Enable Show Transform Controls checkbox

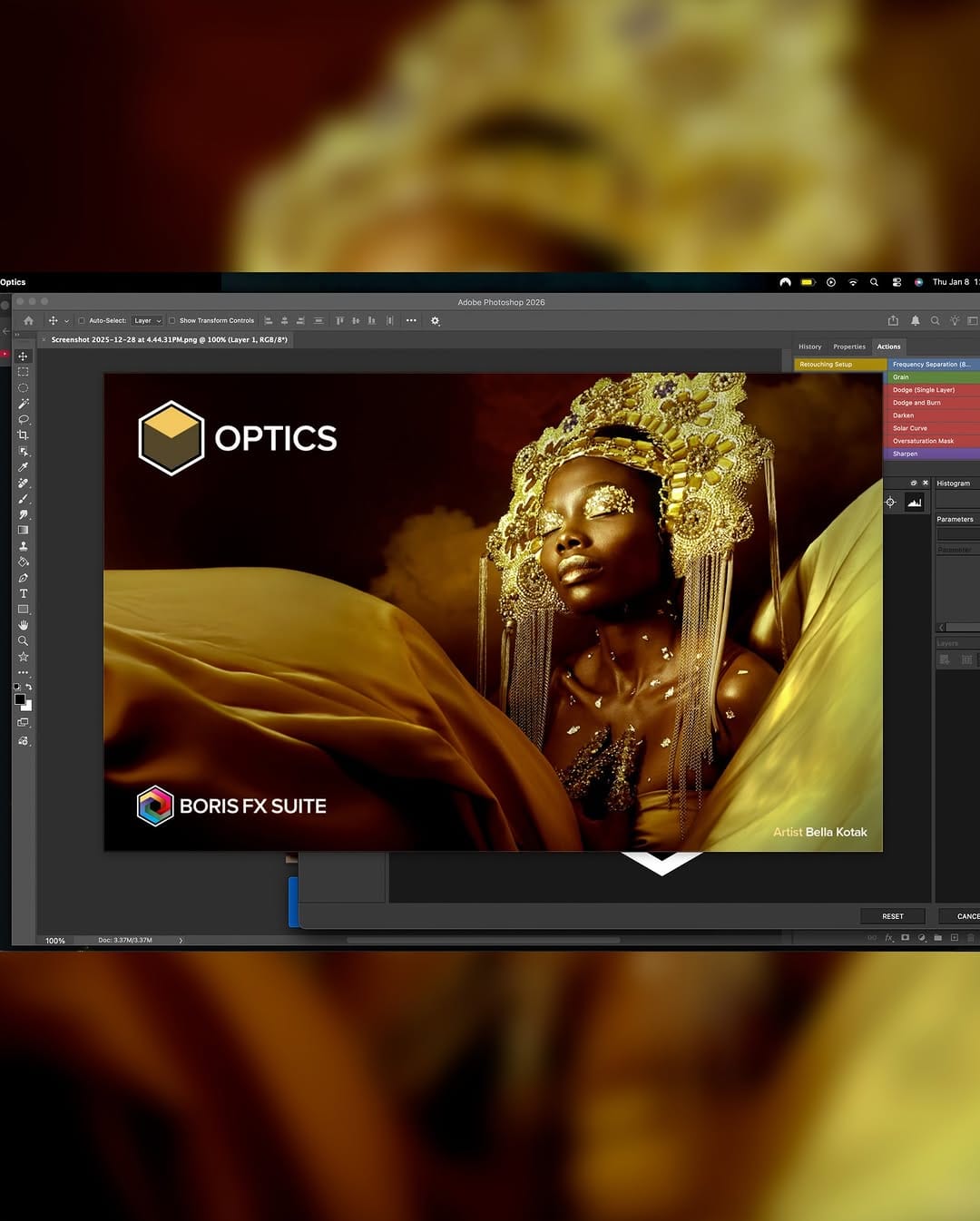(x=171, y=320)
